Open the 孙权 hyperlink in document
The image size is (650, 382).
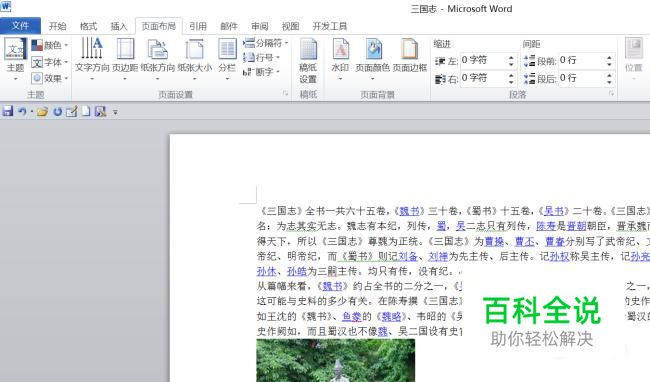(560, 256)
